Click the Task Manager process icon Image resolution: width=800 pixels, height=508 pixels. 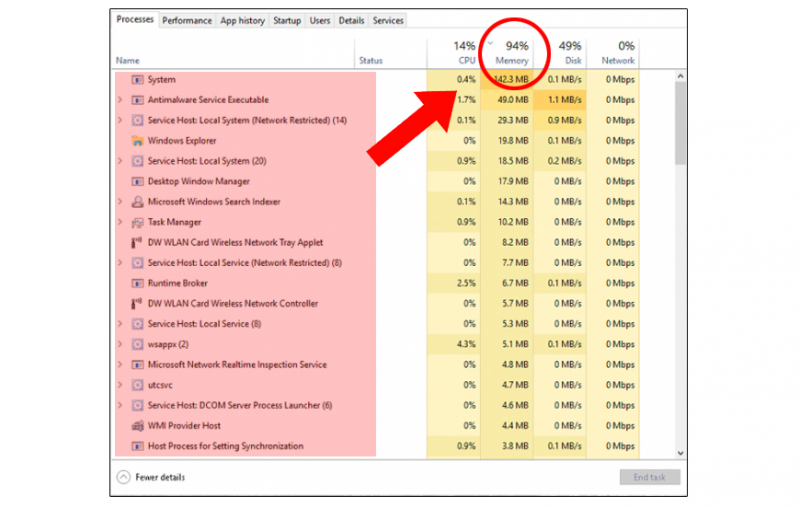(137, 222)
